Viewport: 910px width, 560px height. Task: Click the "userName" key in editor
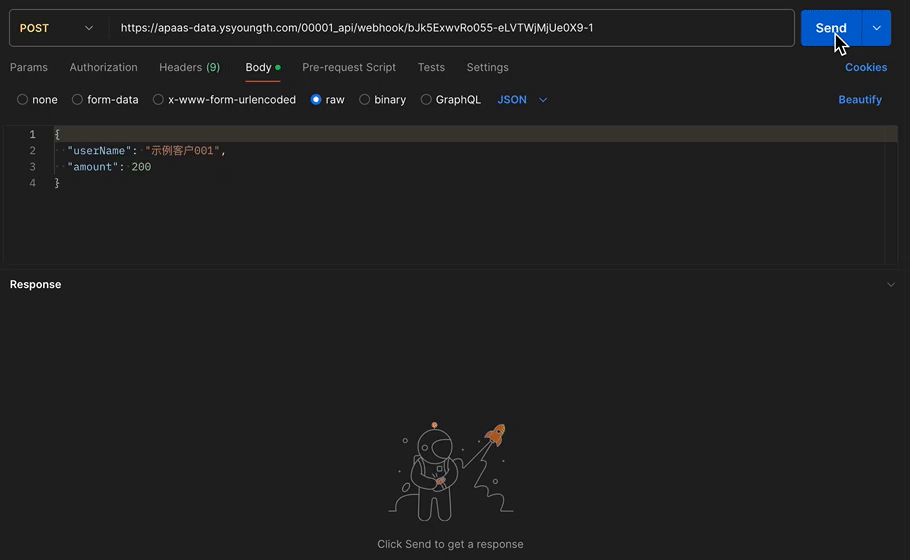(x=99, y=151)
